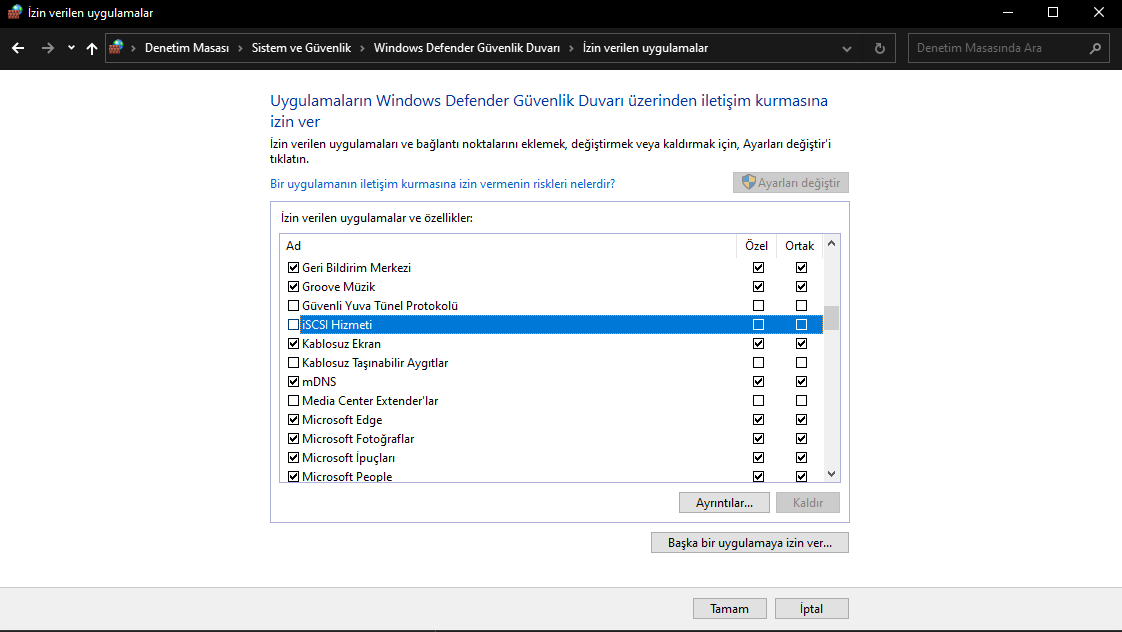Screen dimensions: 1122x632
Task: Go up one level arrow
Action: tap(92, 48)
